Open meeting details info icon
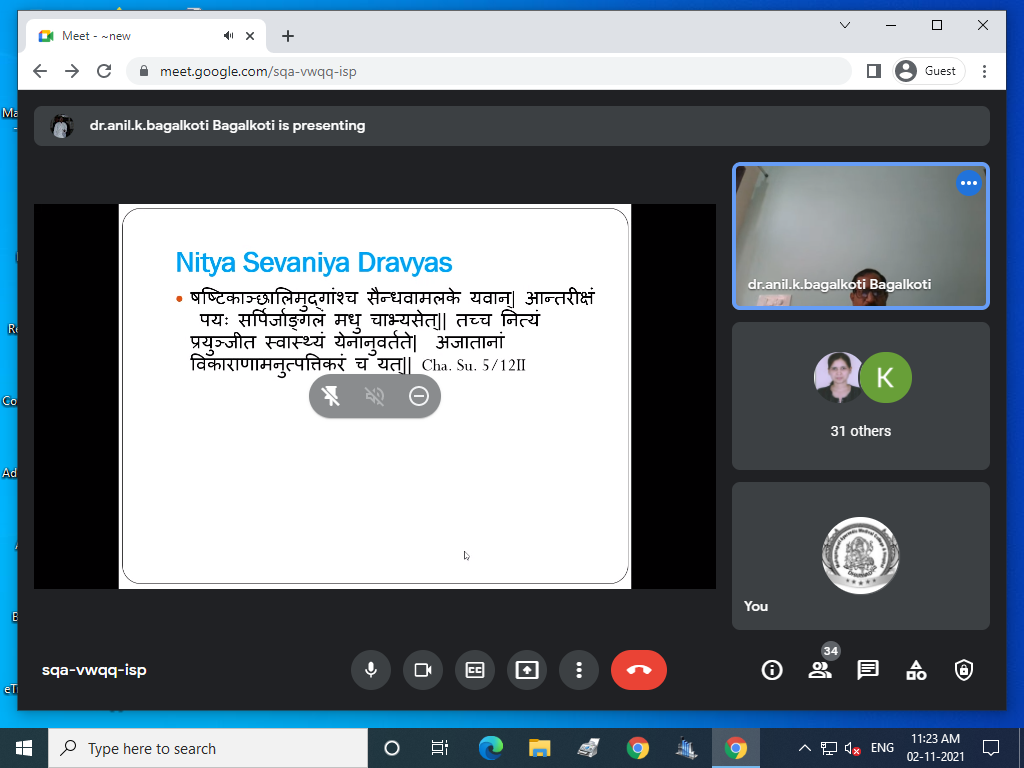 (772, 670)
